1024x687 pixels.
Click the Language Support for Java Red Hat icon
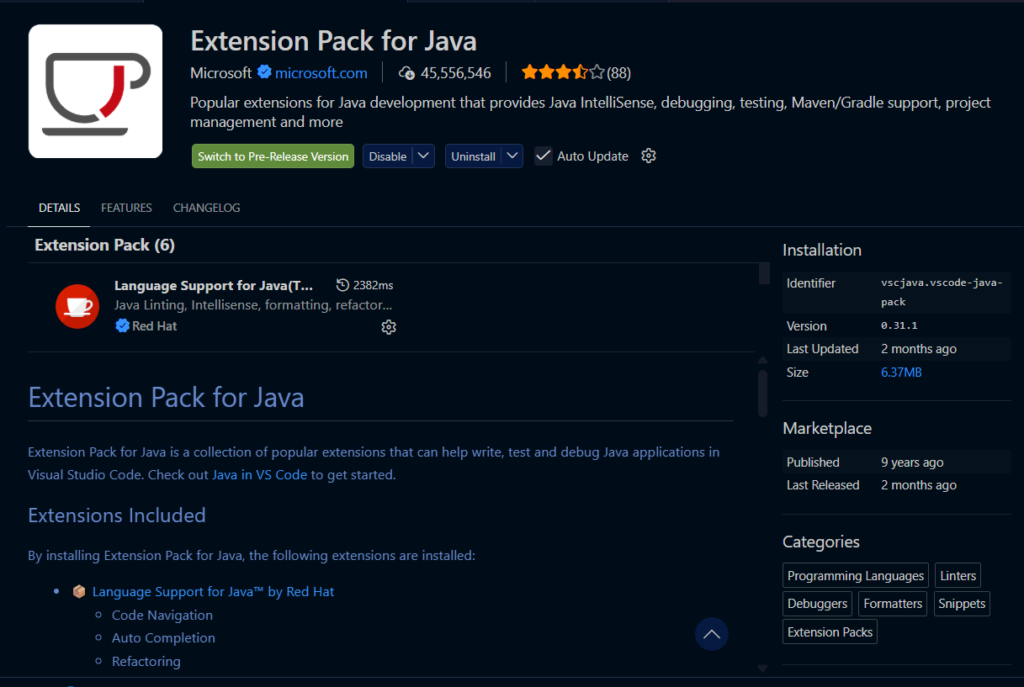tap(77, 306)
